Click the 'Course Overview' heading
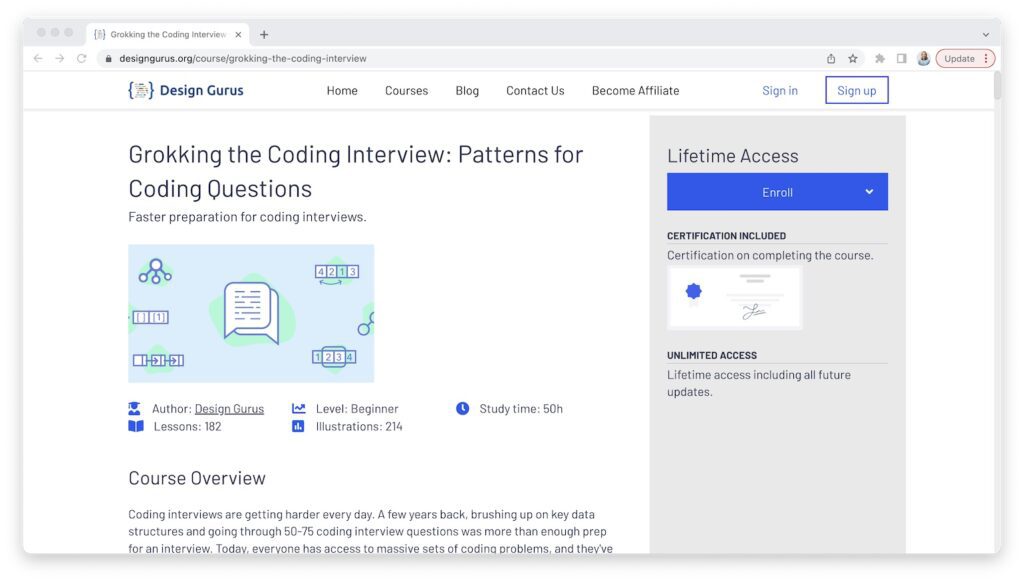 (197, 477)
